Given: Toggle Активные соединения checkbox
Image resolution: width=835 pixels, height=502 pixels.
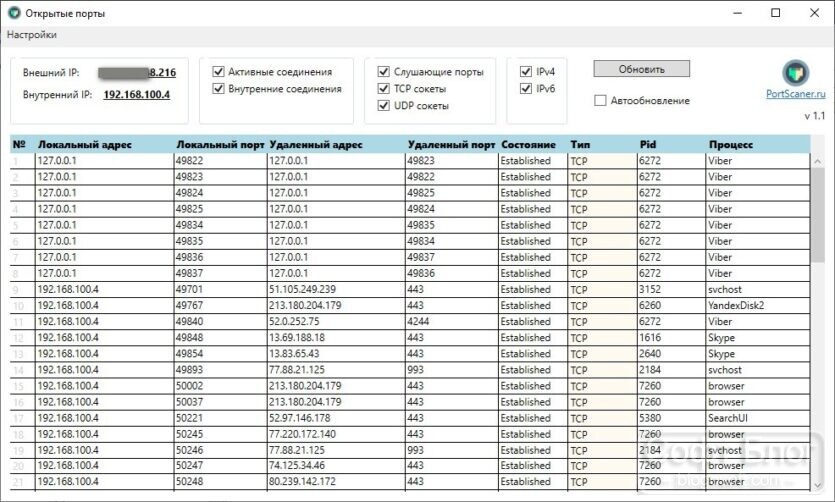Looking at the screenshot, I should coord(218,71).
